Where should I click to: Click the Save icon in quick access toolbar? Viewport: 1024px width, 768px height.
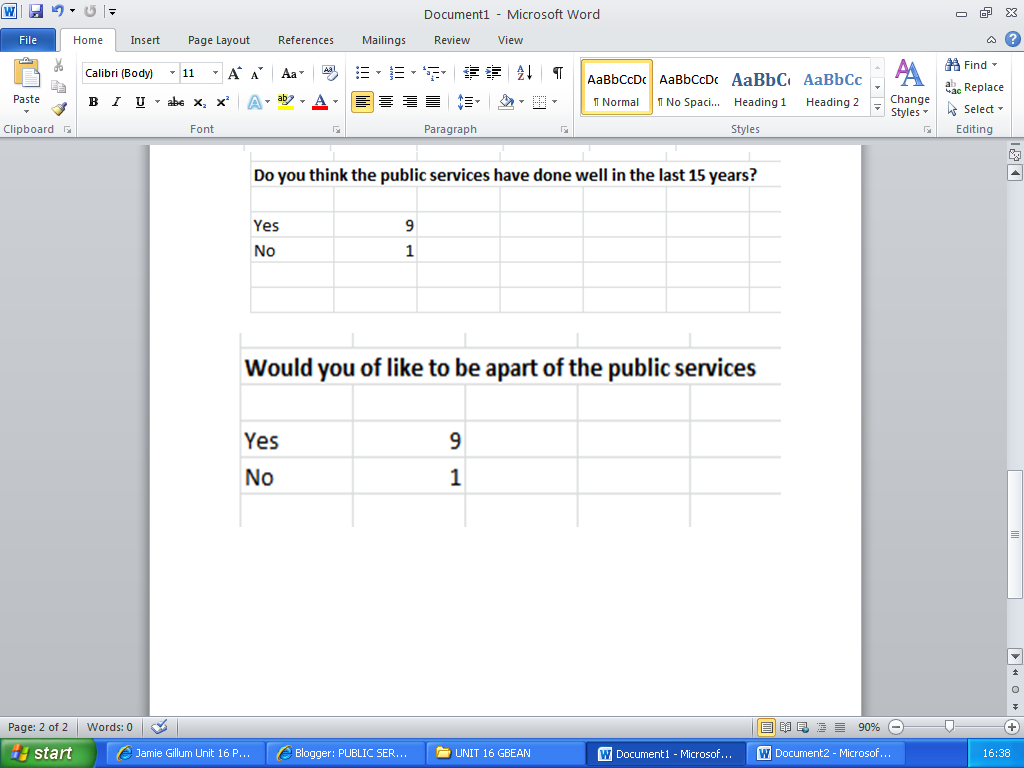(36, 11)
